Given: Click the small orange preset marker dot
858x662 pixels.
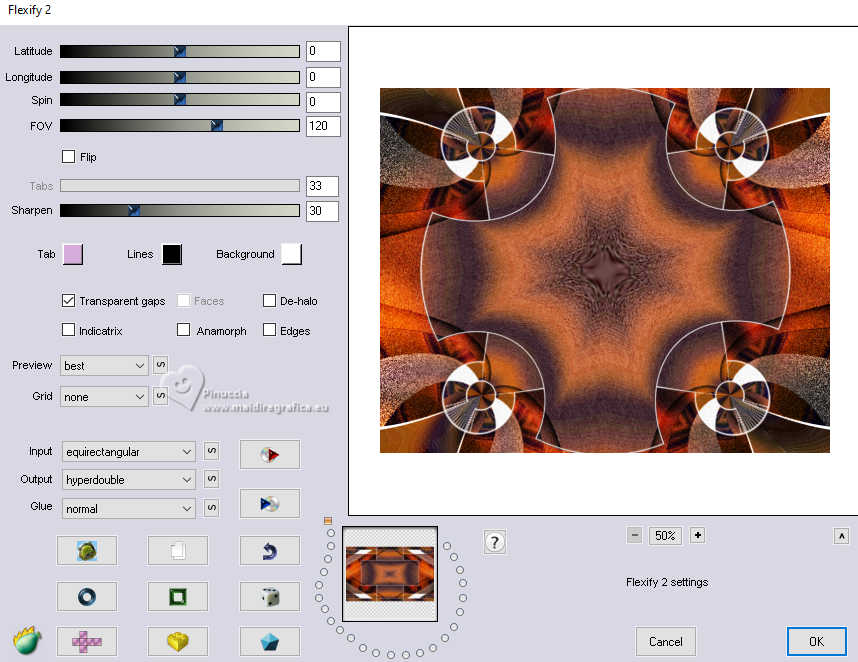Looking at the screenshot, I should (x=328, y=521).
